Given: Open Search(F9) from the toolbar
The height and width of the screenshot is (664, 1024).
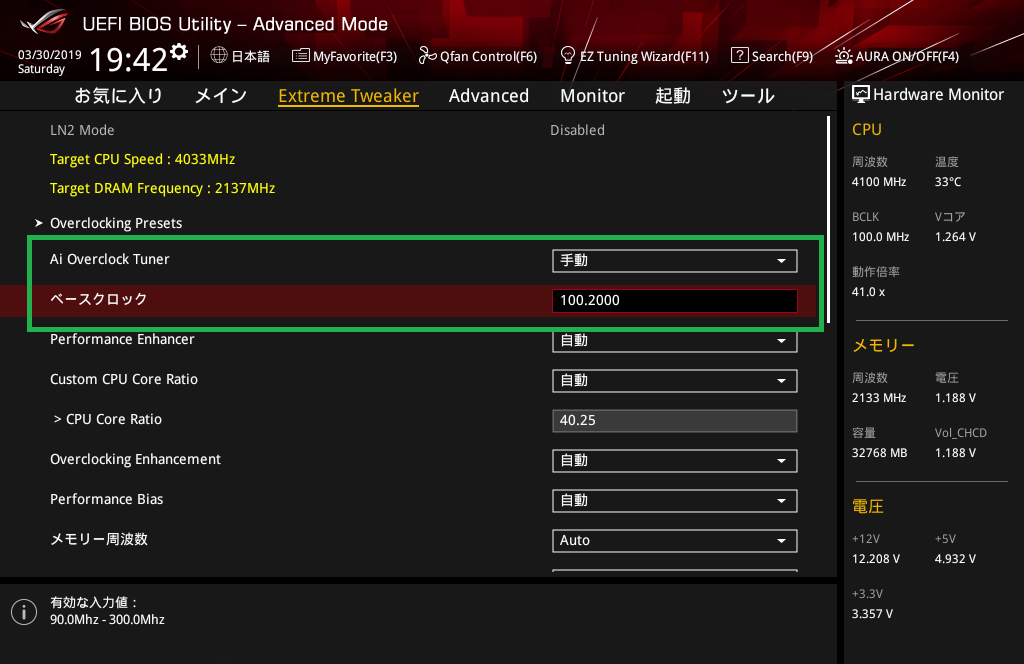Looking at the screenshot, I should pos(771,56).
